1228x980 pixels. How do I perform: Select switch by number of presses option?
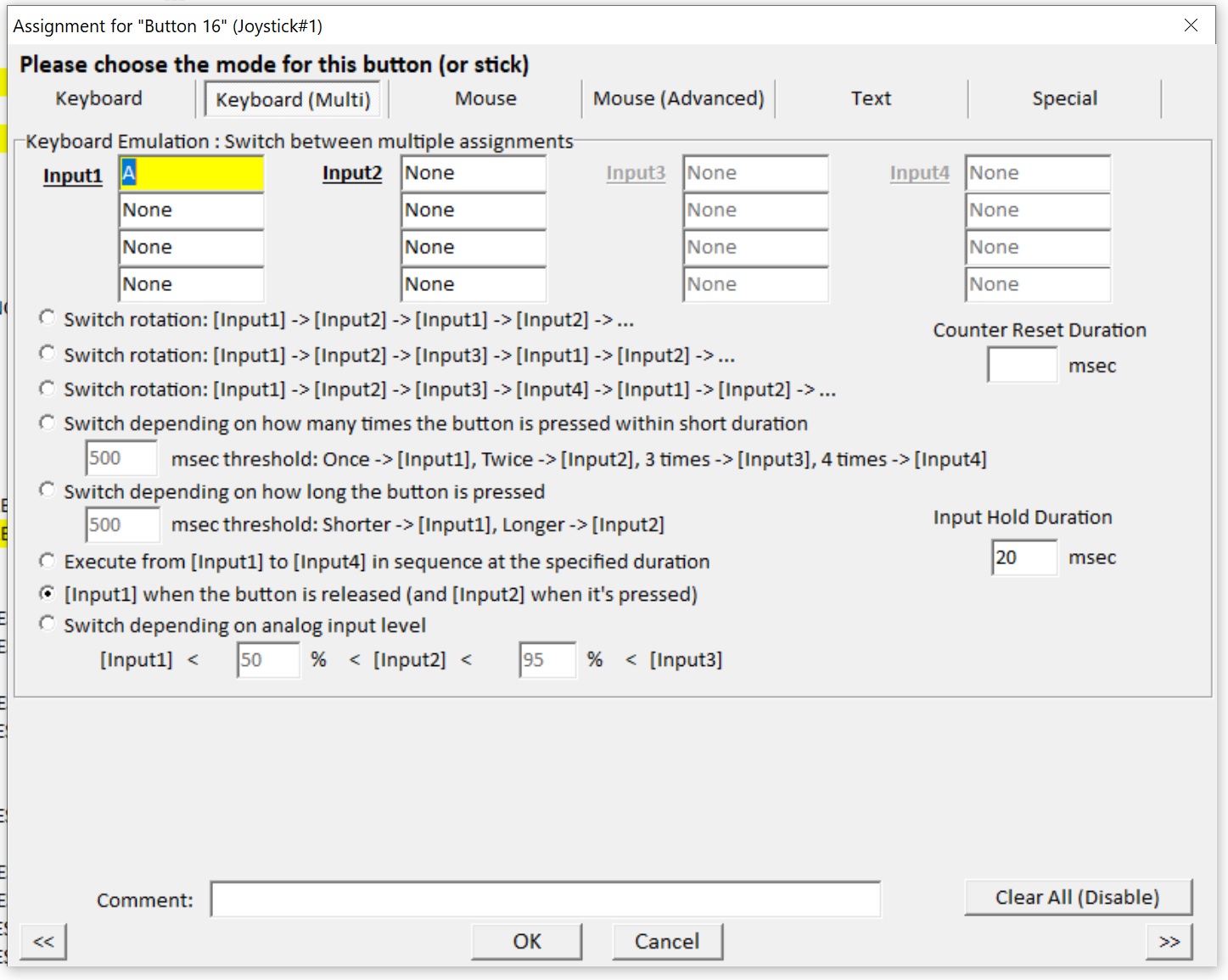point(48,423)
